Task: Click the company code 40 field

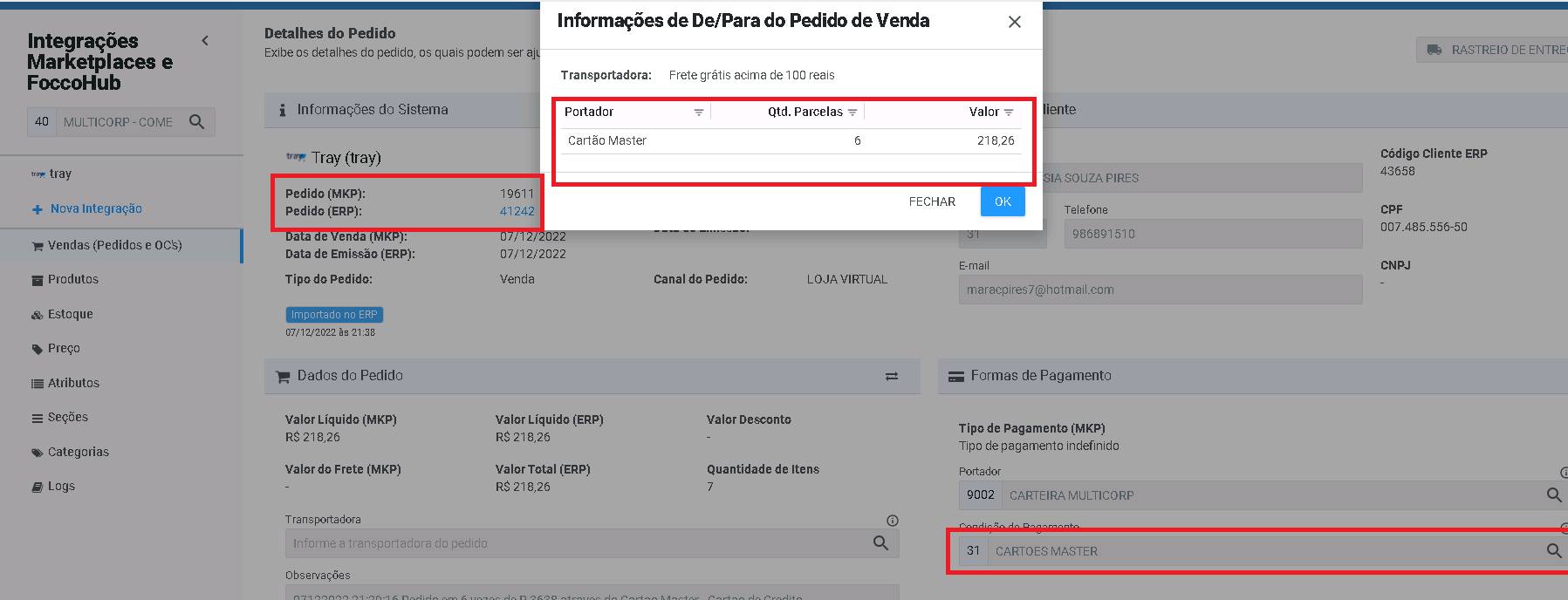Action: tap(42, 122)
